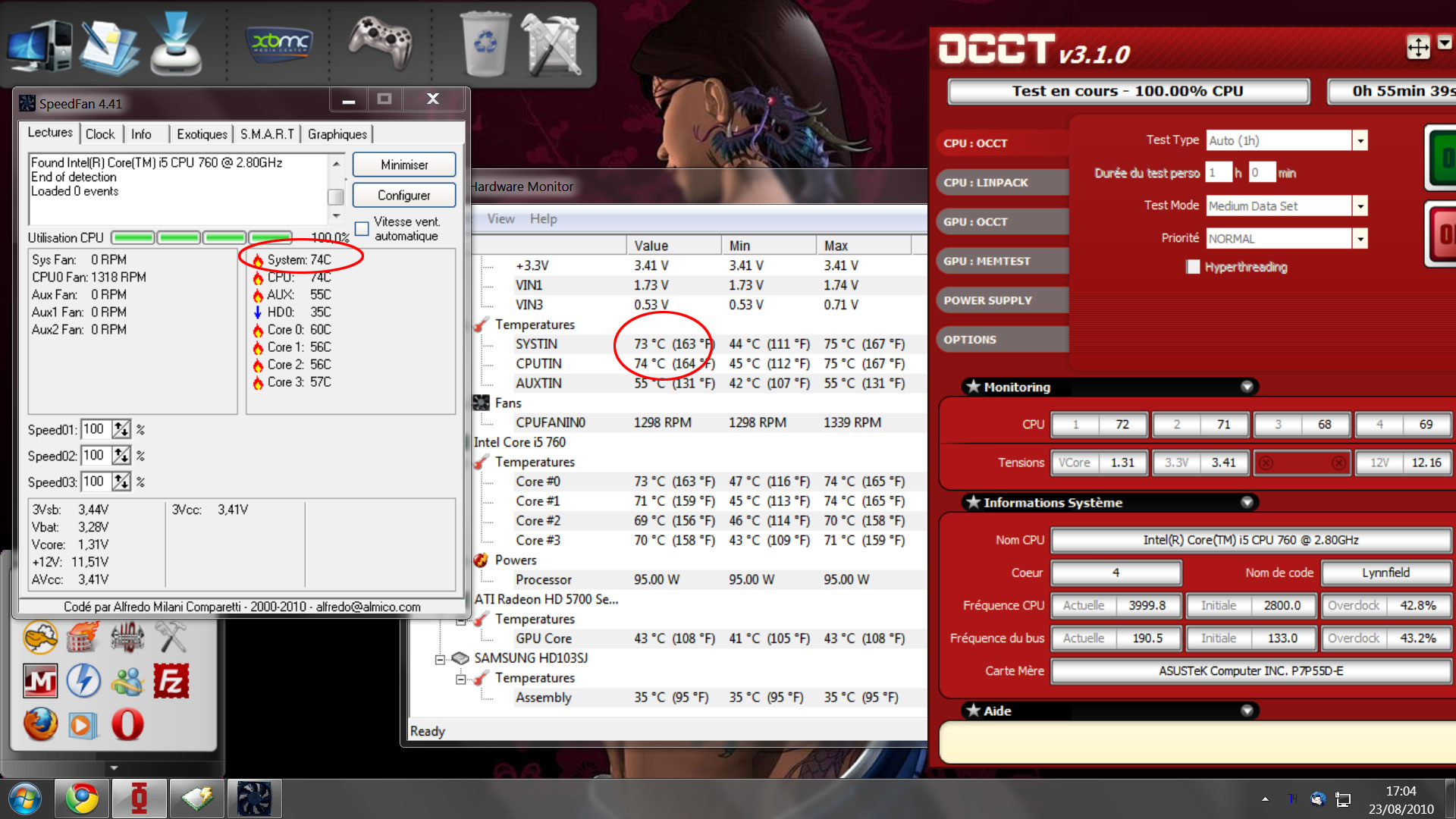Launch Daemon Tools blue lightning icon
The width and height of the screenshot is (1456, 819).
(83, 681)
